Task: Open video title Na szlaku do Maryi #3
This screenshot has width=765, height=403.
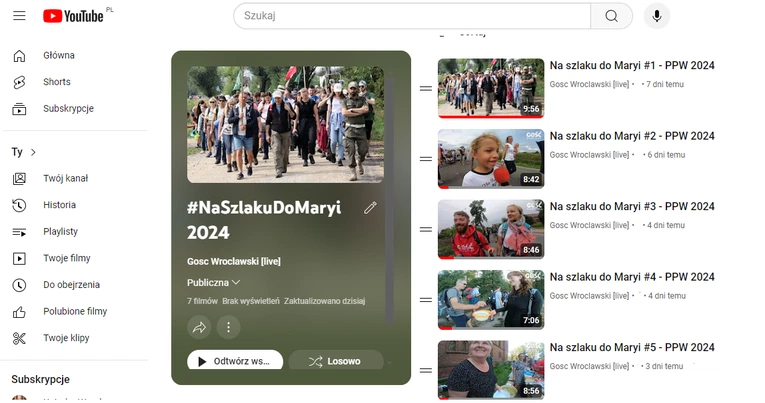Action: 632,206
